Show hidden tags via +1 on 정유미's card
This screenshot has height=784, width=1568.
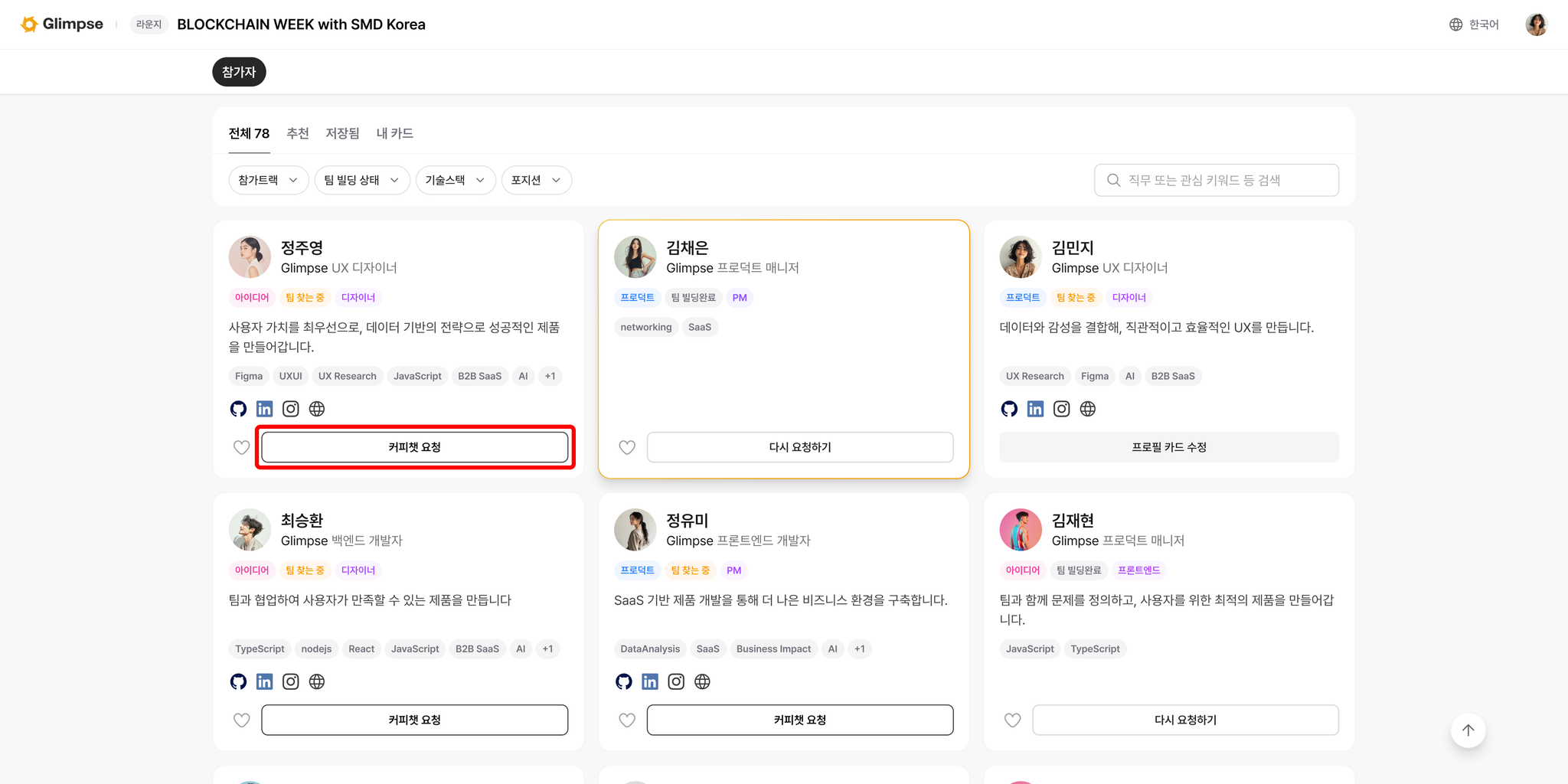click(x=860, y=648)
